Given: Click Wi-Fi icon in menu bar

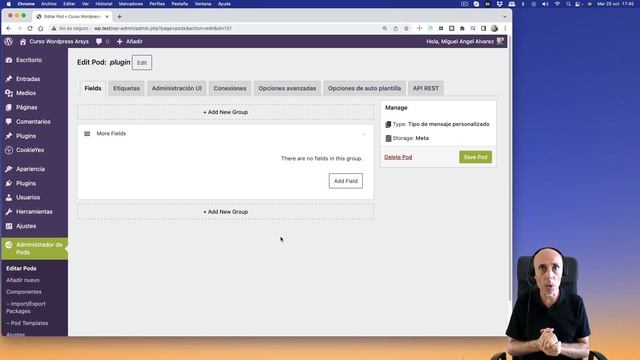Looking at the screenshot, I should point(557,4).
